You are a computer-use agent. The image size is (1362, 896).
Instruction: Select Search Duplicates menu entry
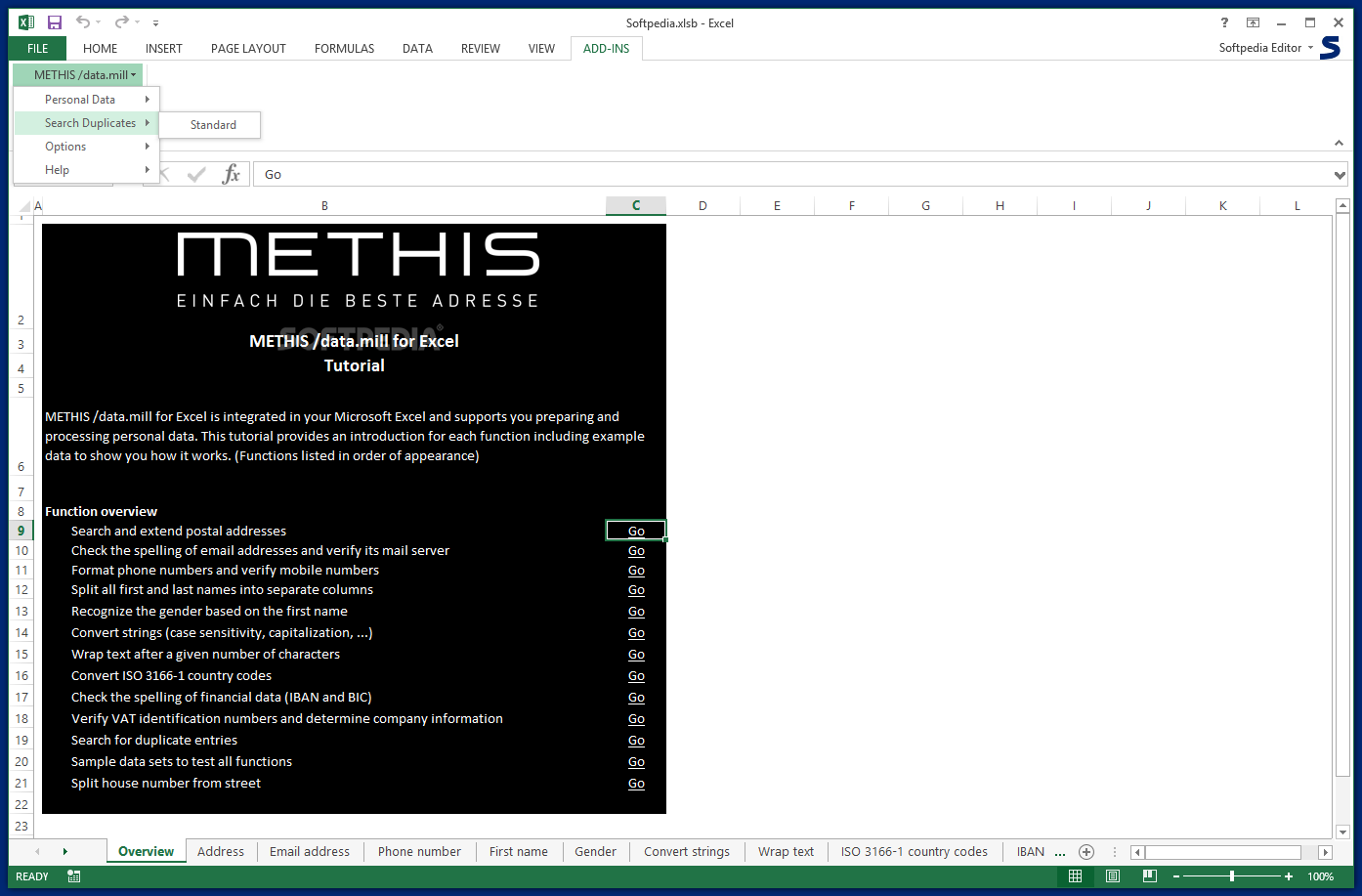click(x=87, y=123)
